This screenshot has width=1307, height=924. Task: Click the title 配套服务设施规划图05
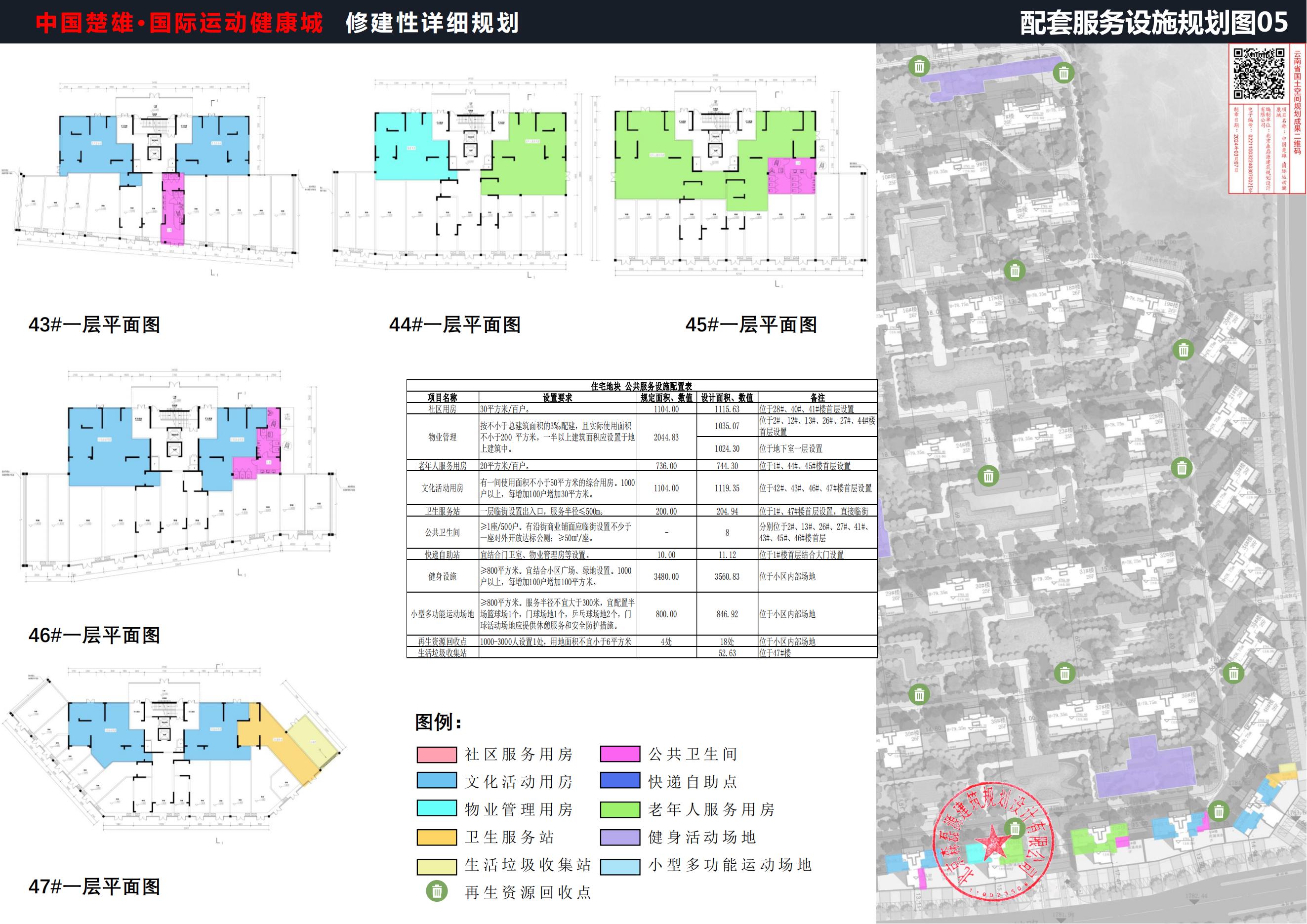pos(1153,23)
